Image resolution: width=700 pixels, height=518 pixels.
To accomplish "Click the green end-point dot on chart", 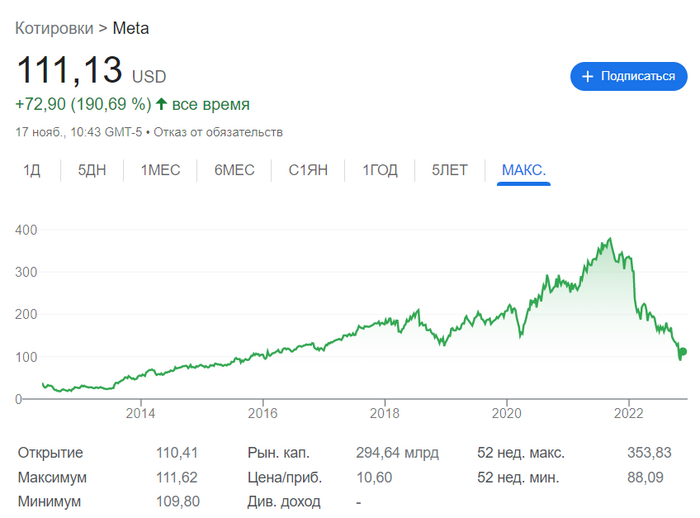I will [x=683, y=352].
